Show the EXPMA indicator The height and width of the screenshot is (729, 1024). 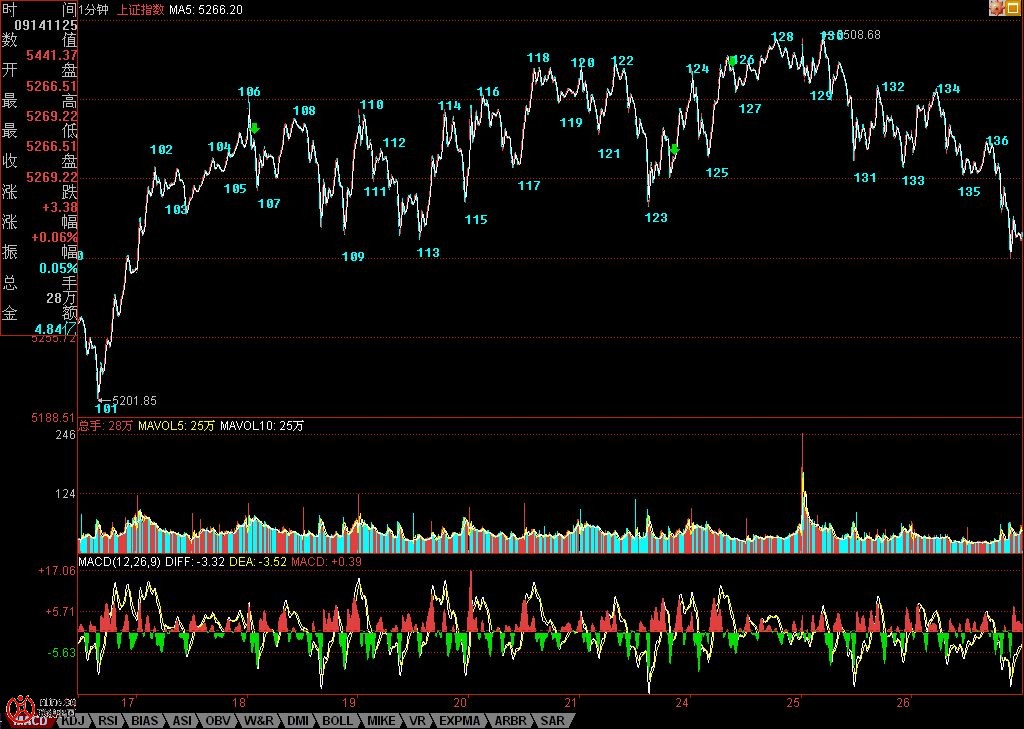460,720
